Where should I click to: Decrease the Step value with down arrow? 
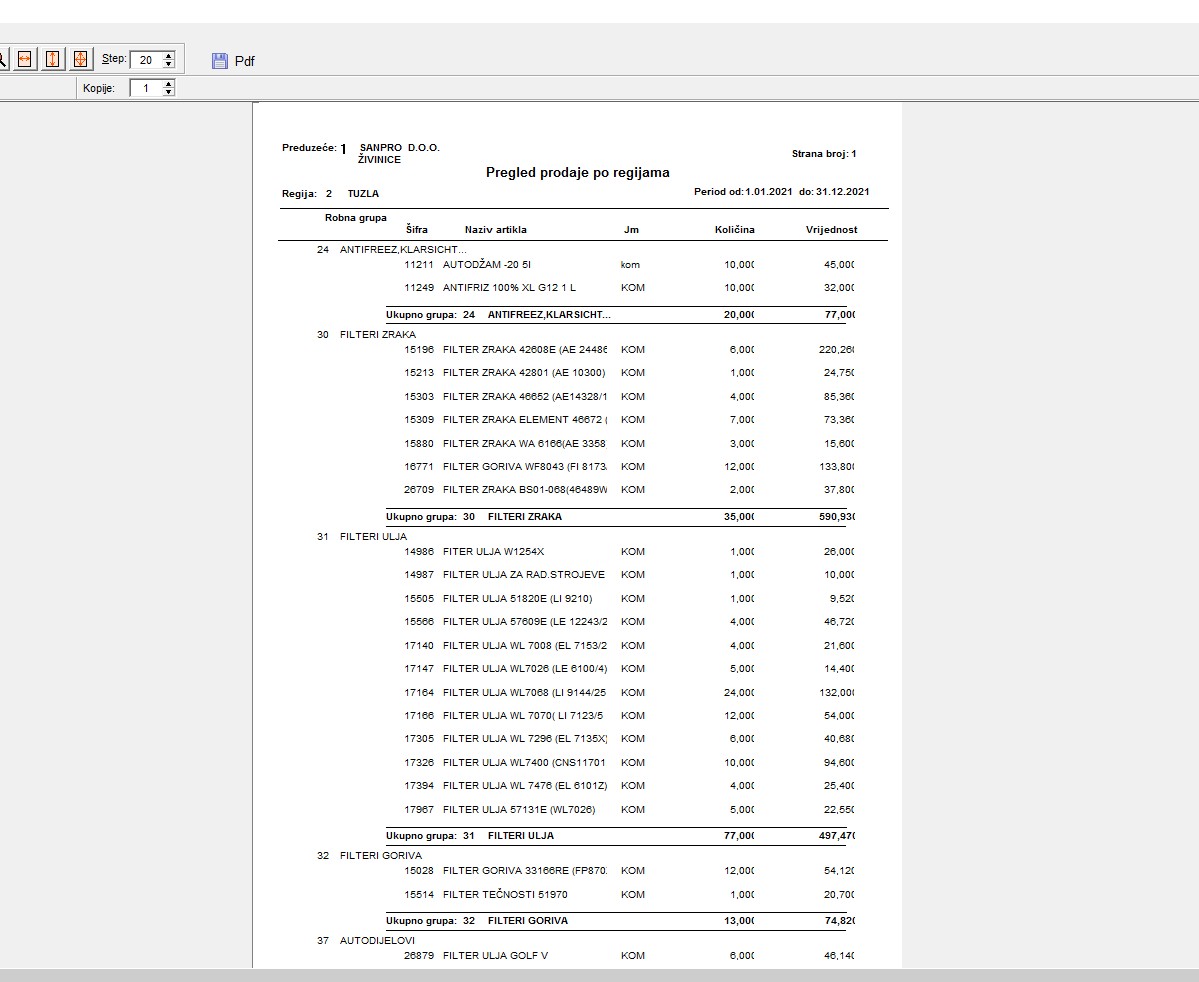coord(168,65)
